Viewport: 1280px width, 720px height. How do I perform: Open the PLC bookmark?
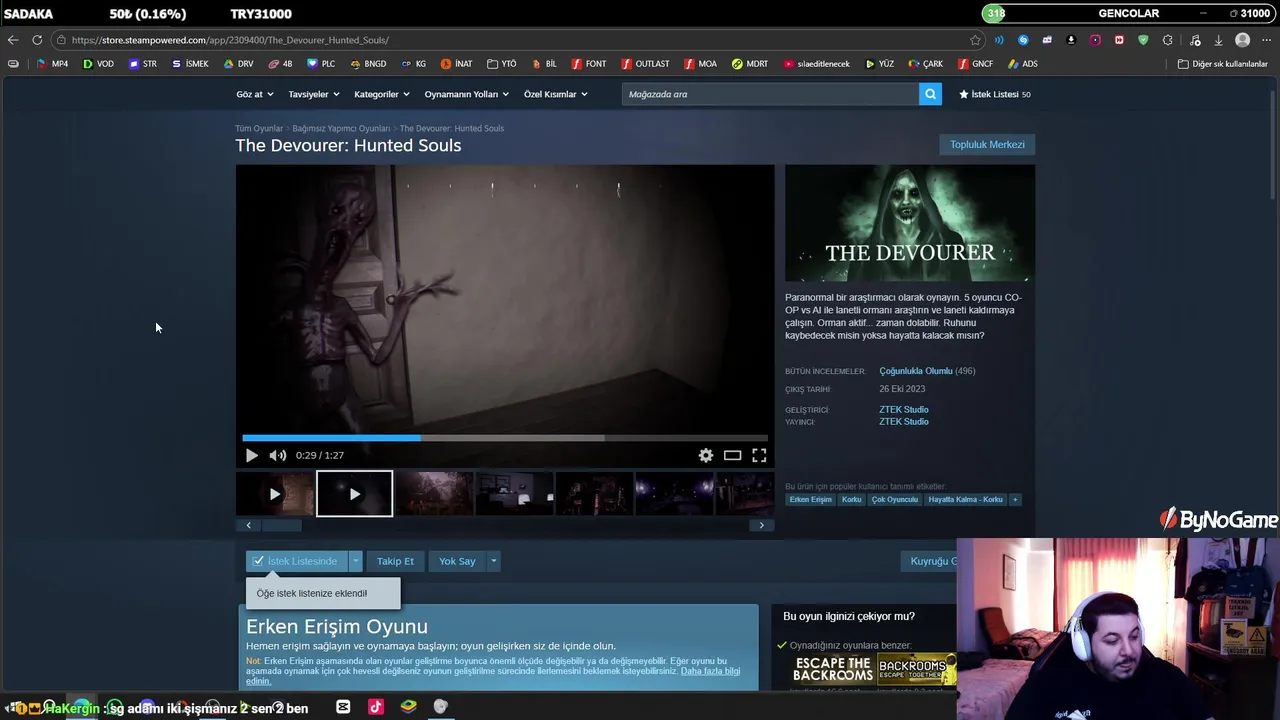point(321,64)
